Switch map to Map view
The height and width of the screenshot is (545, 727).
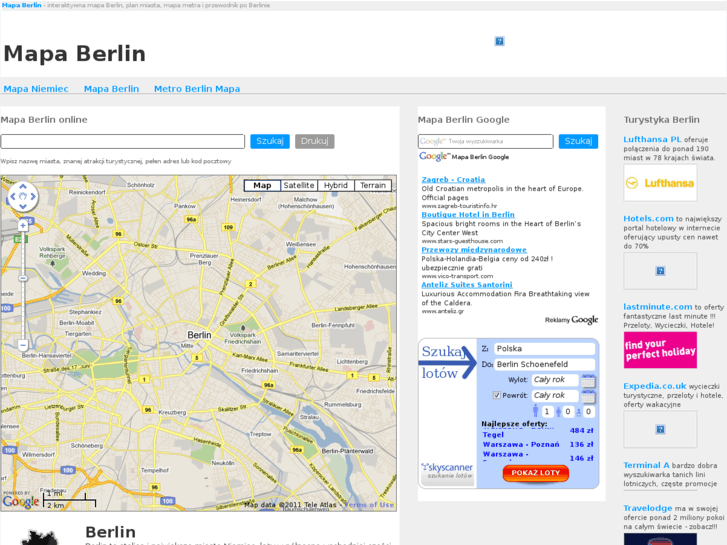(262, 186)
